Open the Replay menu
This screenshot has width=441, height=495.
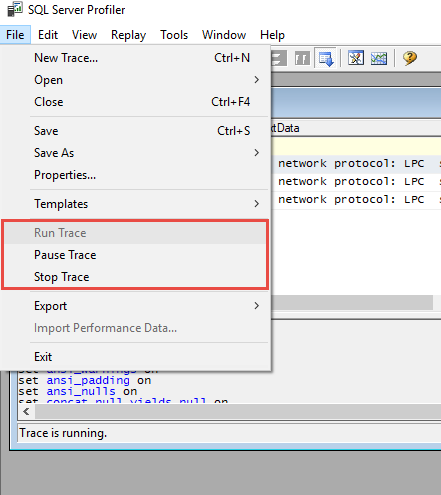click(x=128, y=35)
